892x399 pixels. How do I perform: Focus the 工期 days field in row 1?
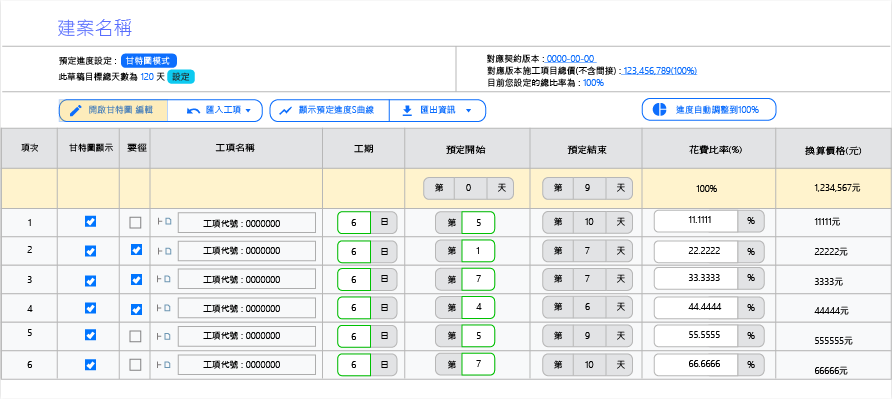coord(354,223)
